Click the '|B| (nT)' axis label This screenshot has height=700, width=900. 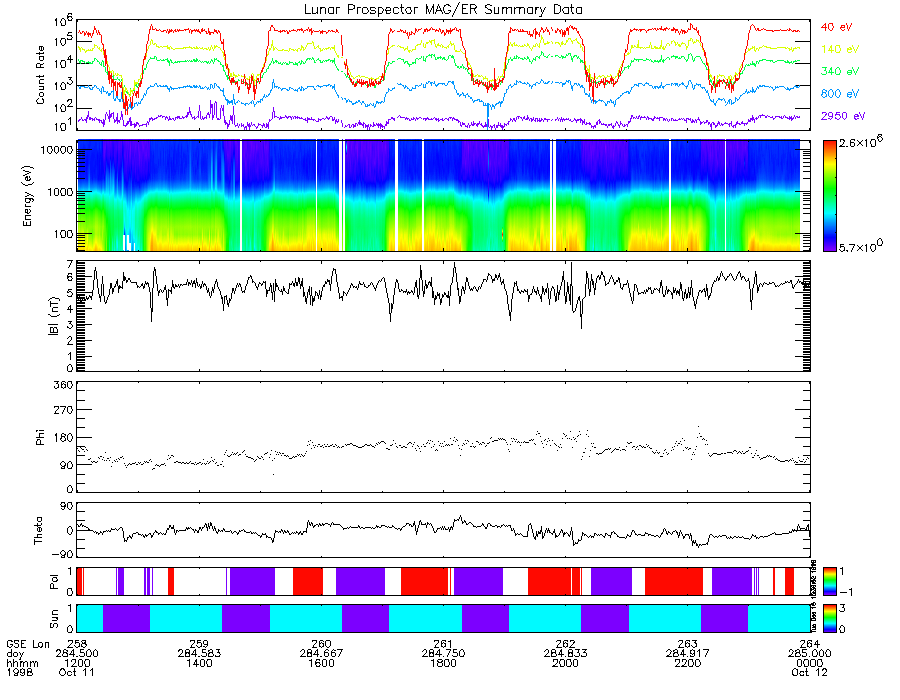54,316
